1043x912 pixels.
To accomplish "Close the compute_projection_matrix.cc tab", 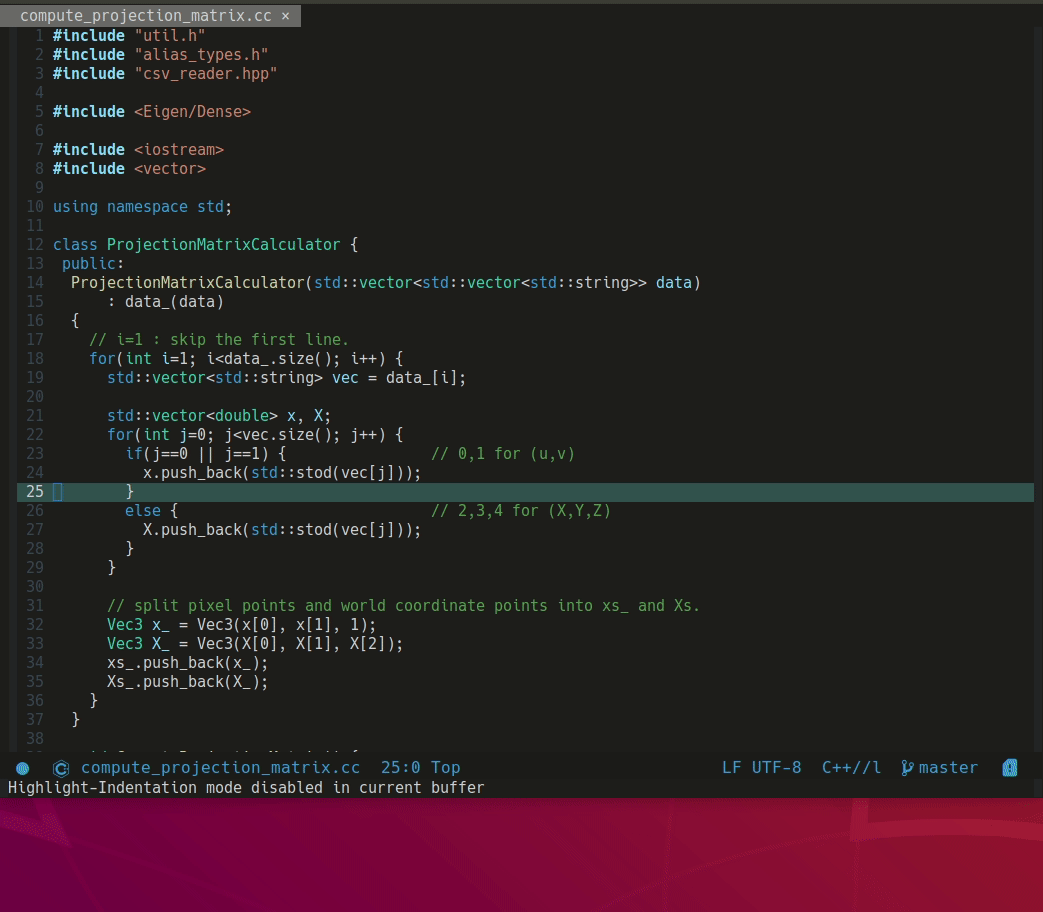I will point(285,16).
